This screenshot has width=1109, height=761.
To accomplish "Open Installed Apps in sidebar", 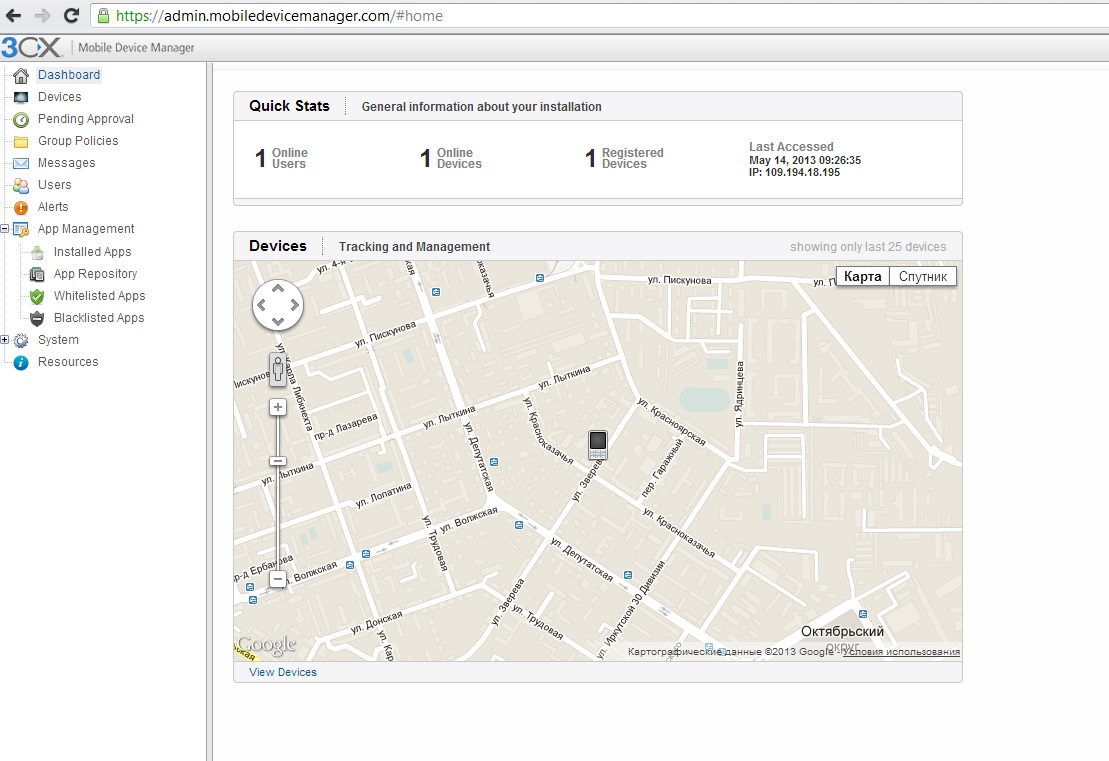I will point(92,252).
